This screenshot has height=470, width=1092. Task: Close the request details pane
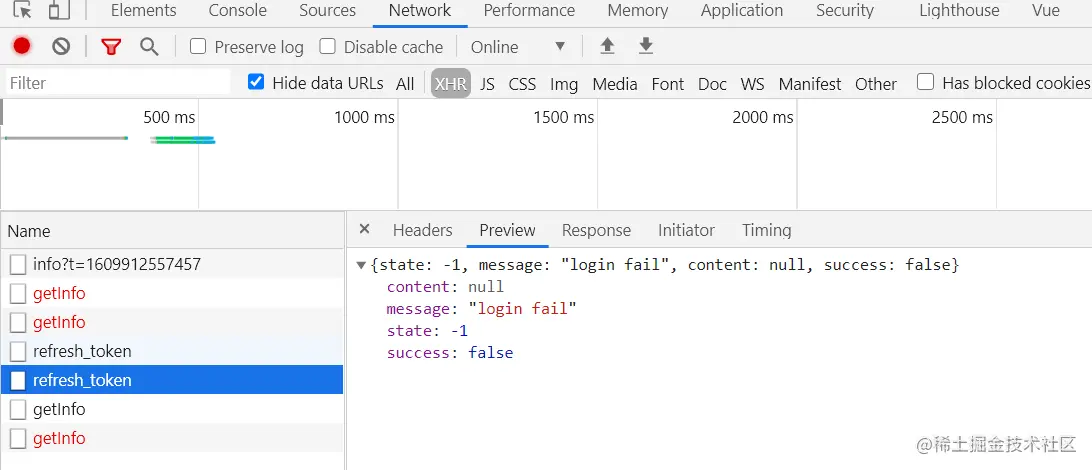[364, 229]
